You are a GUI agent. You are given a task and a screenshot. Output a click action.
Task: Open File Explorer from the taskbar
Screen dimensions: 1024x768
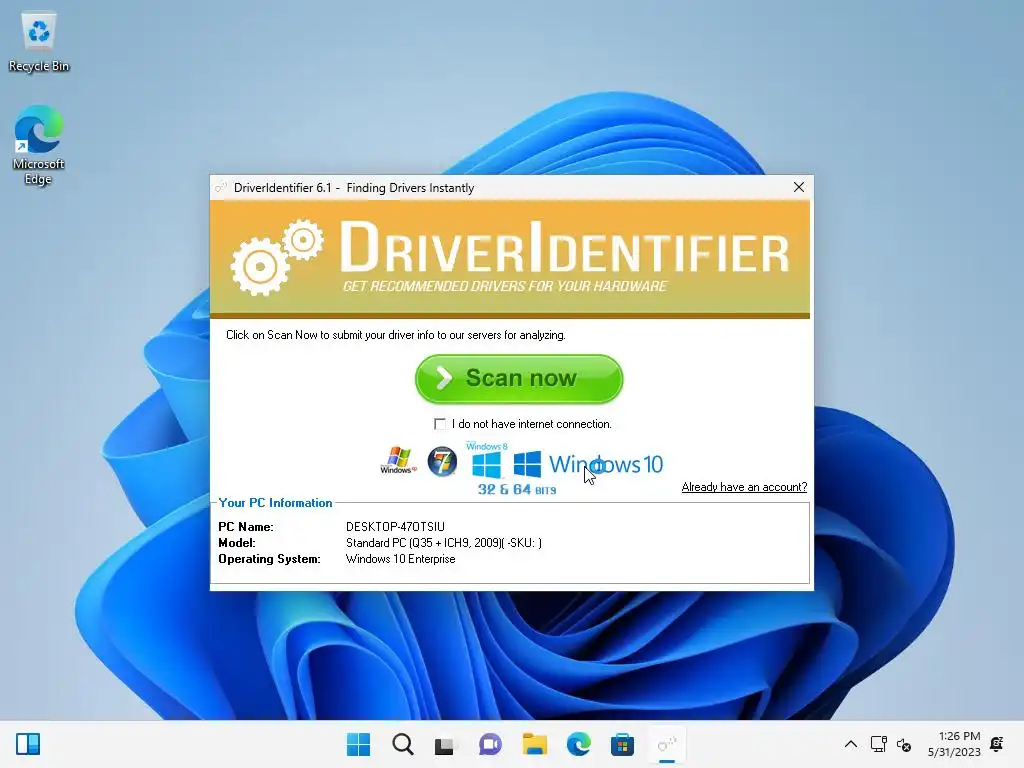[534, 744]
